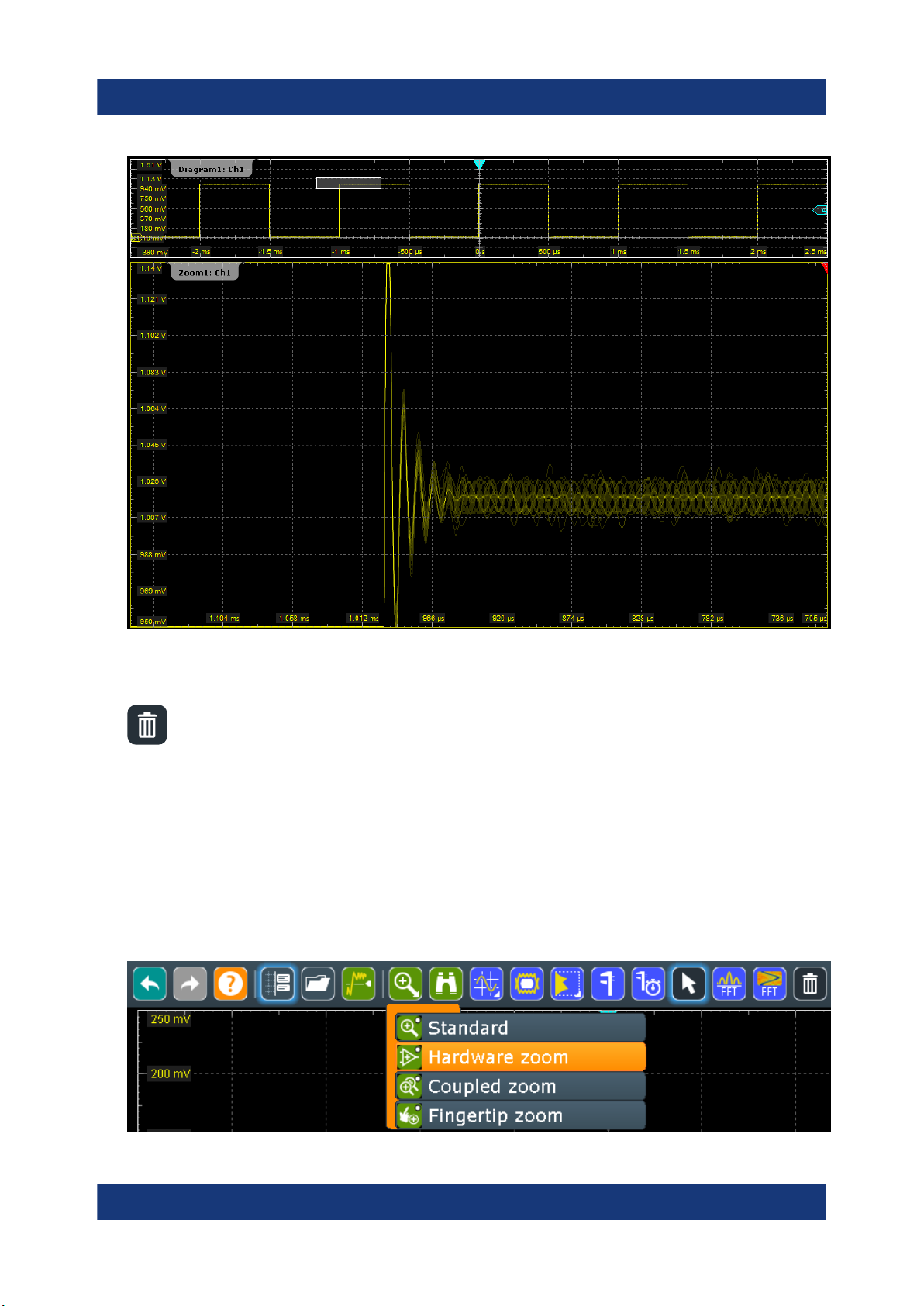Click the Quick measurement stopwatch icon
The width and height of the screenshot is (924, 1306).
click(x=648, y=984)
